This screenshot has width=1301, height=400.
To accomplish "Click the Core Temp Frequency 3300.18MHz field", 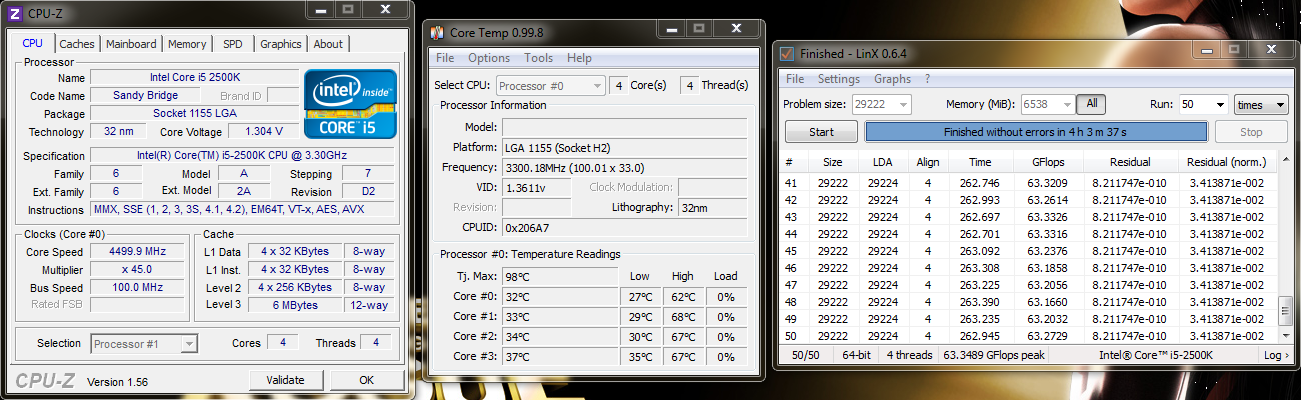I will tap(623, 167).
